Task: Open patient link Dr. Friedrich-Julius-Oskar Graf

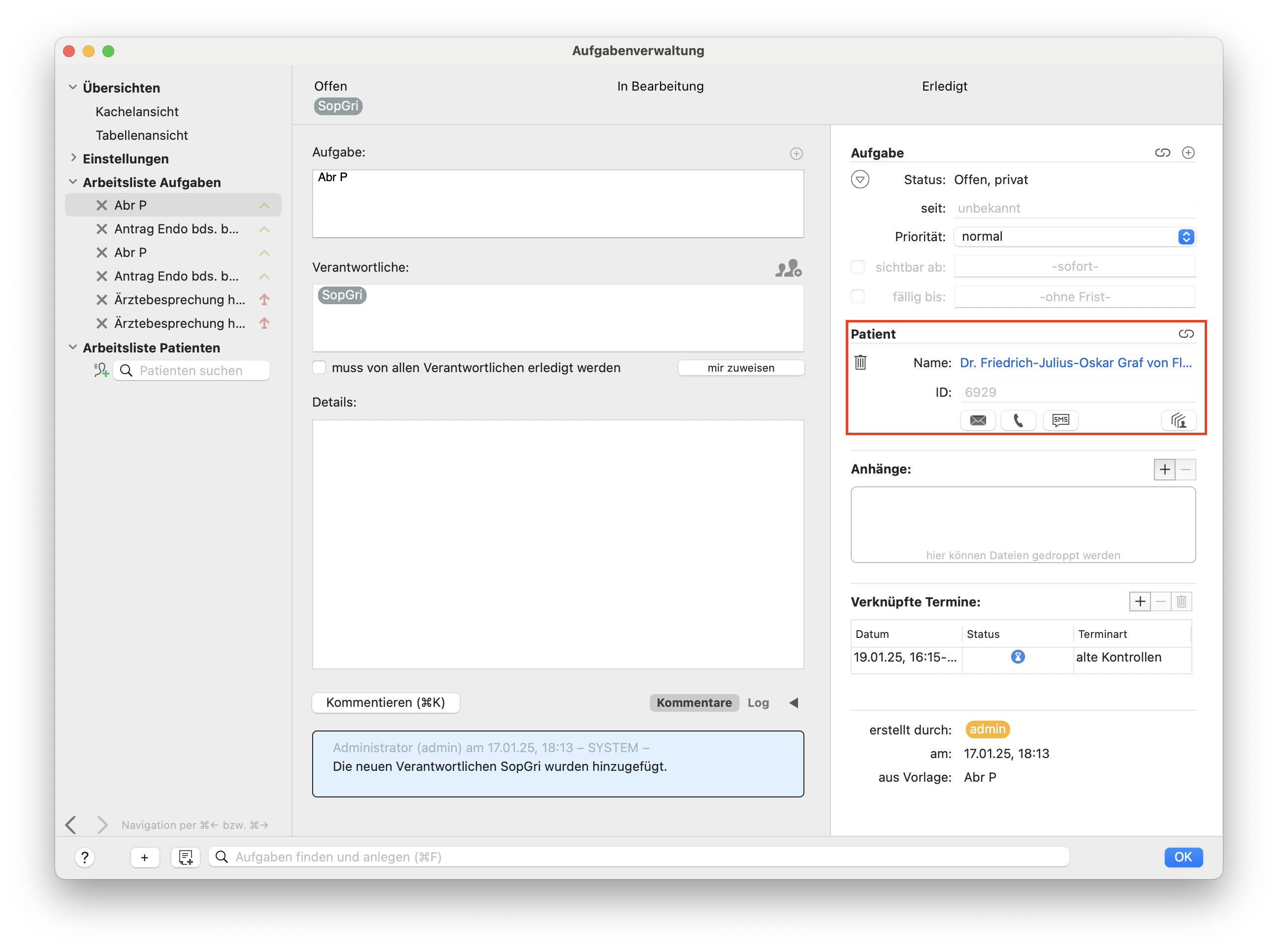Action: (1075, 363)
